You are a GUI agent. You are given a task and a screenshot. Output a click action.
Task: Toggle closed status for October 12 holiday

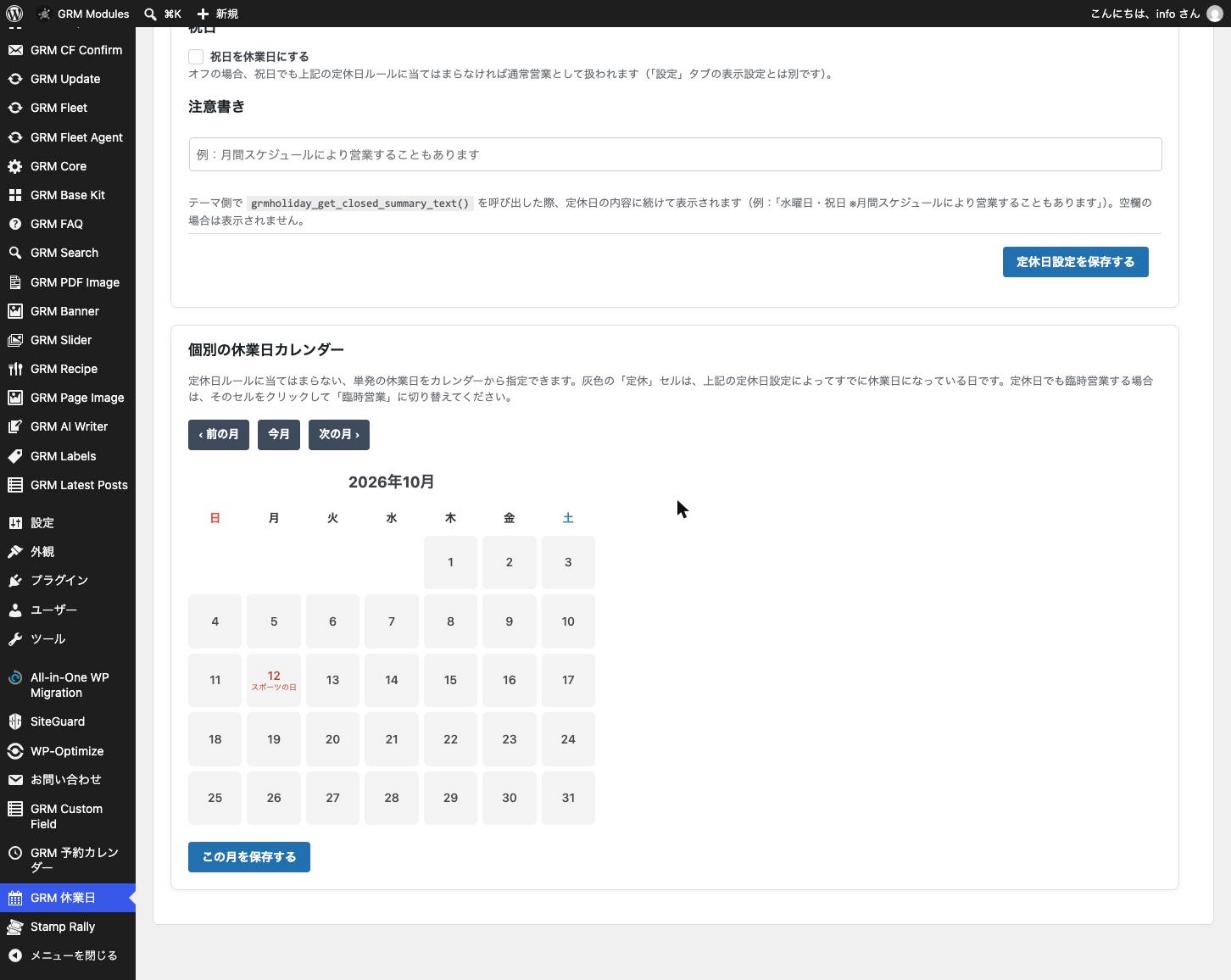(x=274, y=680)
